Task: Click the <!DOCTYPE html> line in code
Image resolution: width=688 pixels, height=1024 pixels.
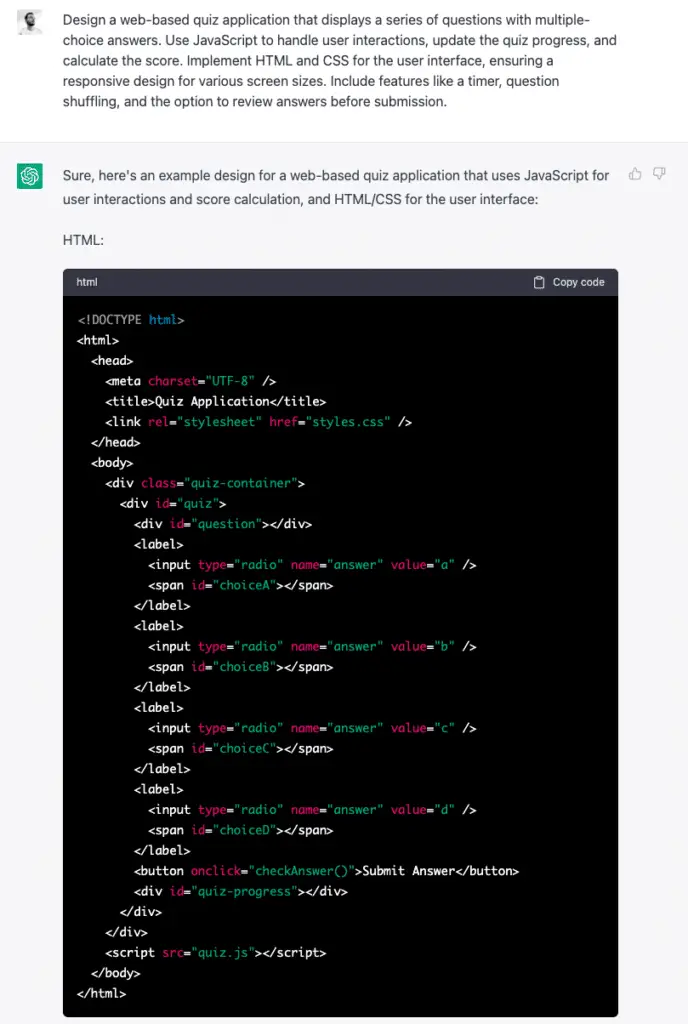Action: [131, 320]
